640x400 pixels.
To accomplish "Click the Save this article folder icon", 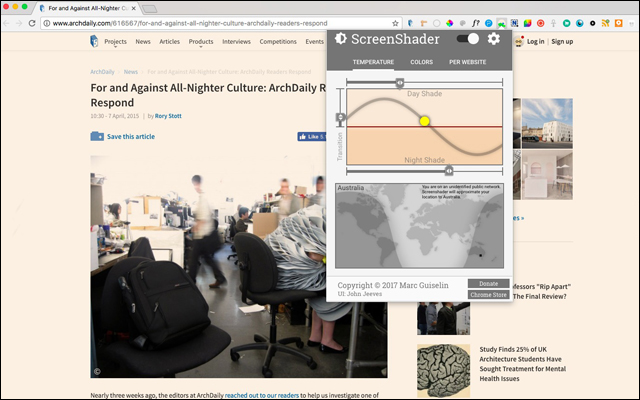I will (x=98, y=136).
